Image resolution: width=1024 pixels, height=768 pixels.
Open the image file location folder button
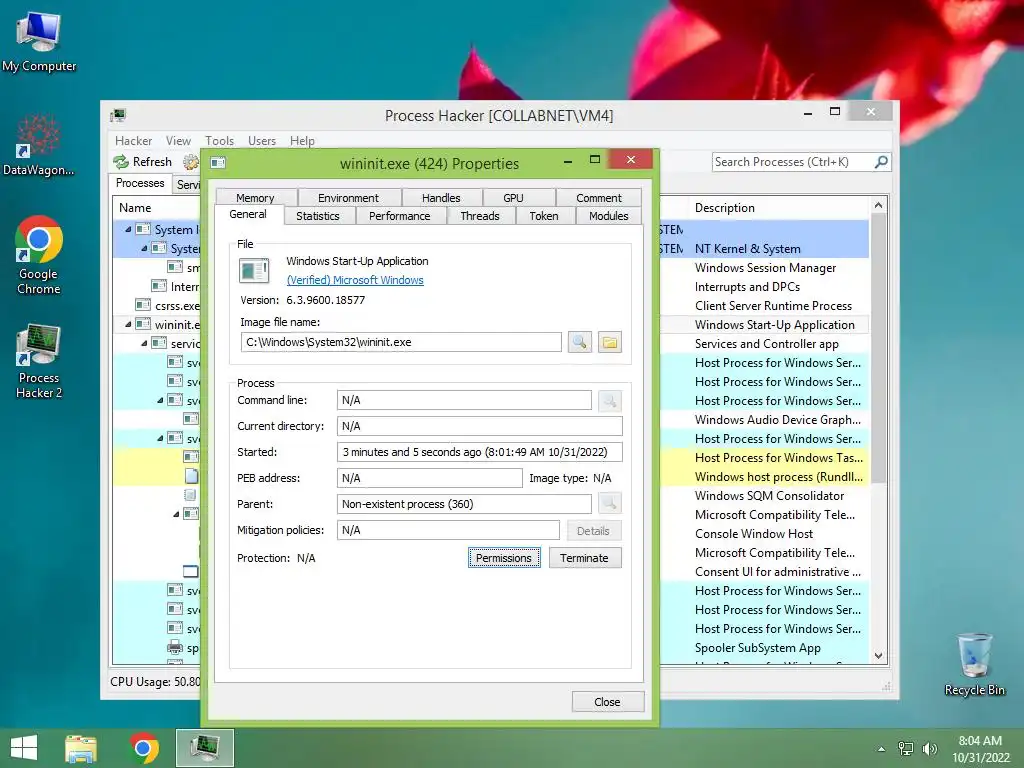[609, 342]
